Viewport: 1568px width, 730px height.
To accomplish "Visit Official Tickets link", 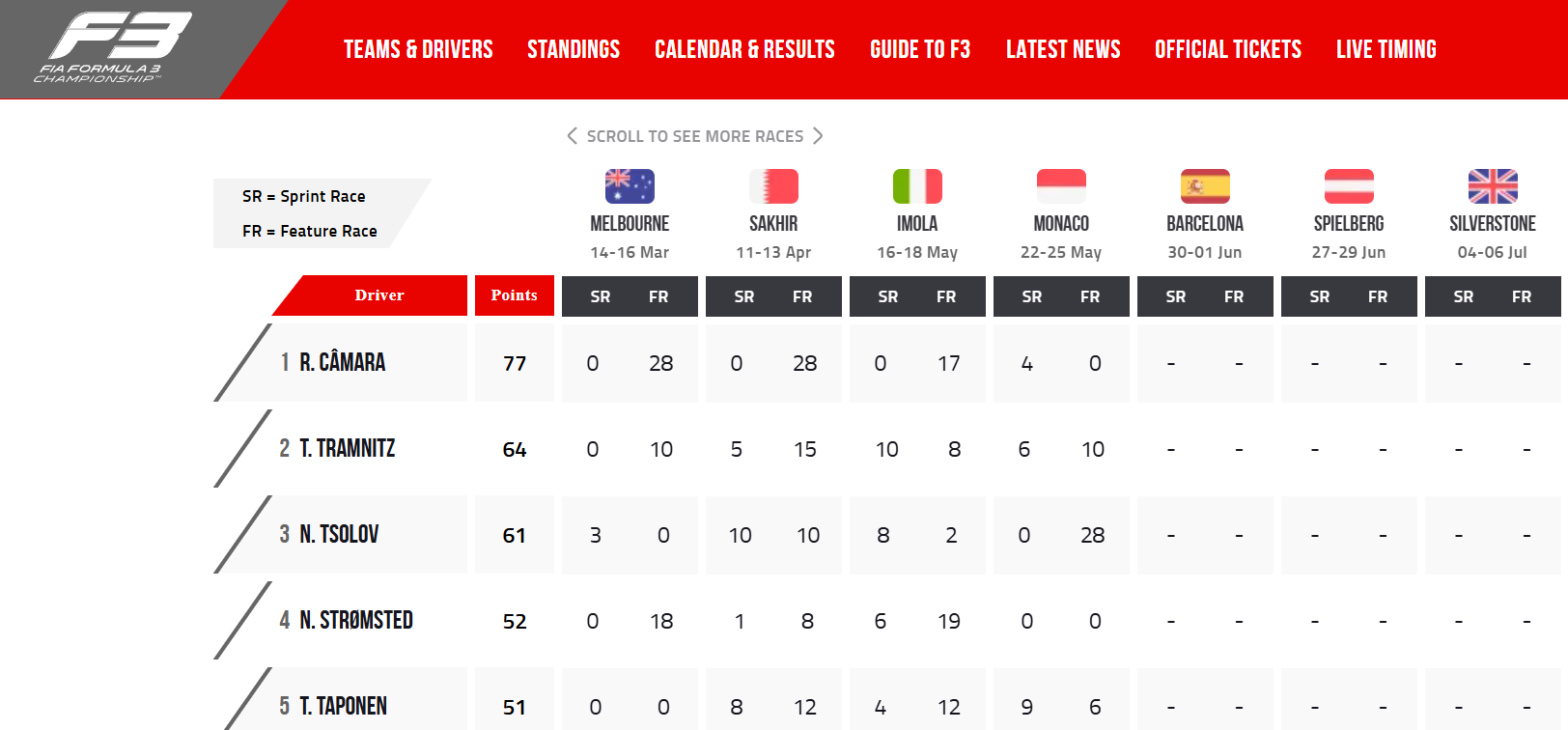I will [1228, 49].
